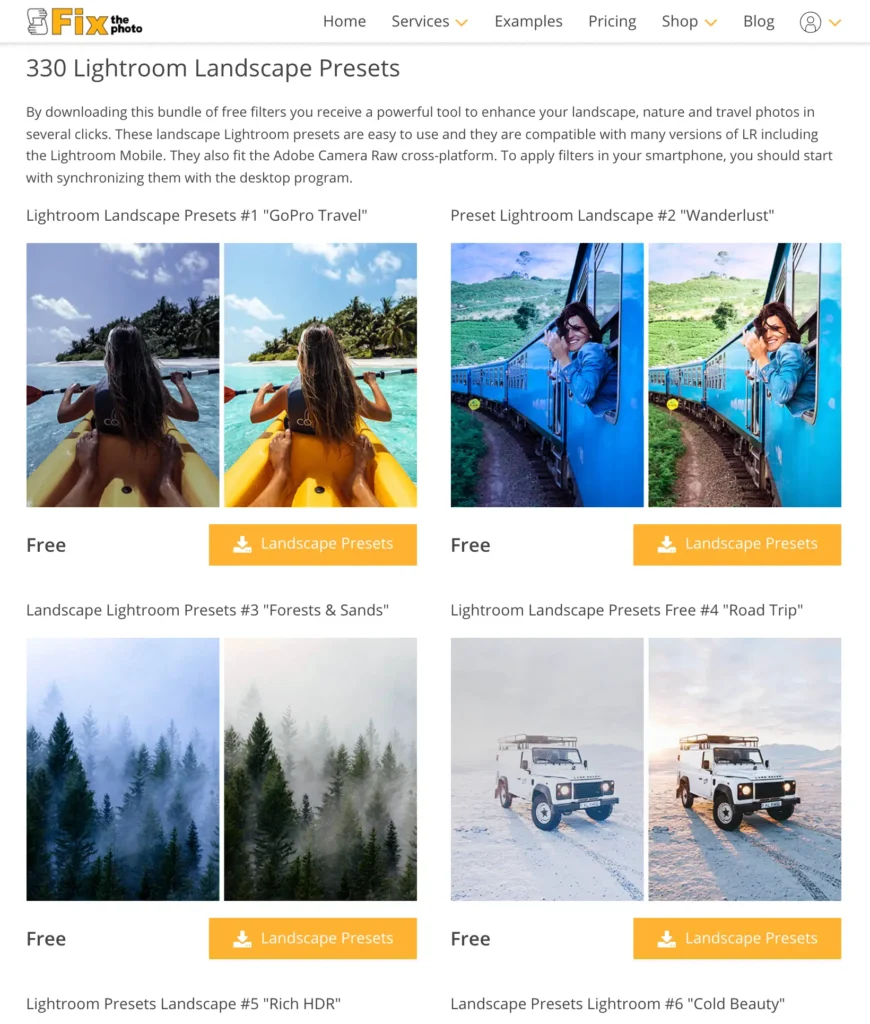Click download icon on Forests & Sands button
Screen dimensions: 870x1024
click(x=242, y=938)
